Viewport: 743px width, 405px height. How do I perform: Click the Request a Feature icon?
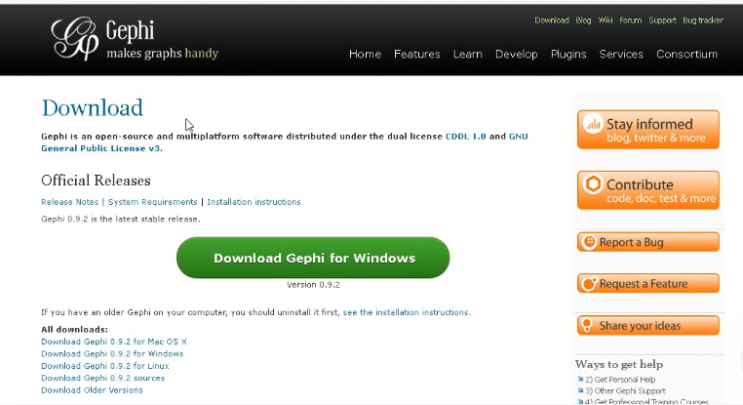589,284
